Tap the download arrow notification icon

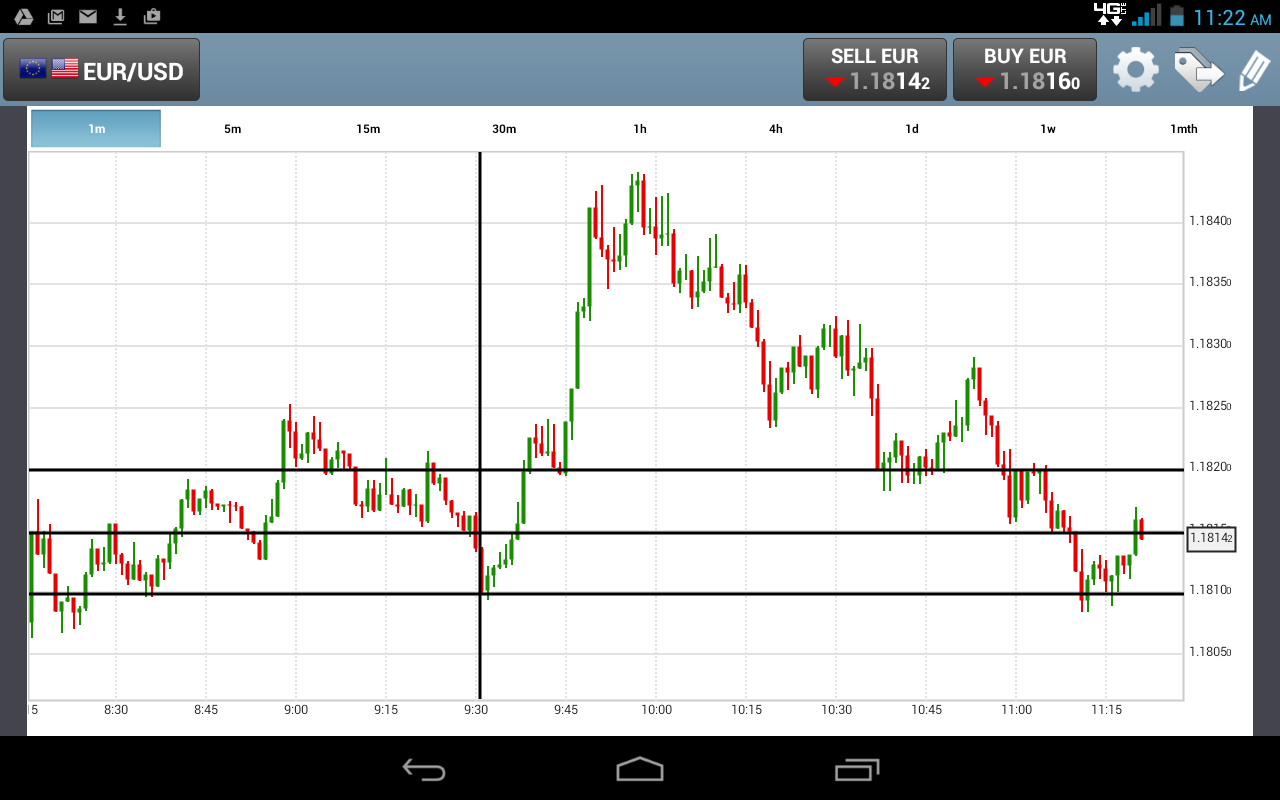(x=120, y=16)
